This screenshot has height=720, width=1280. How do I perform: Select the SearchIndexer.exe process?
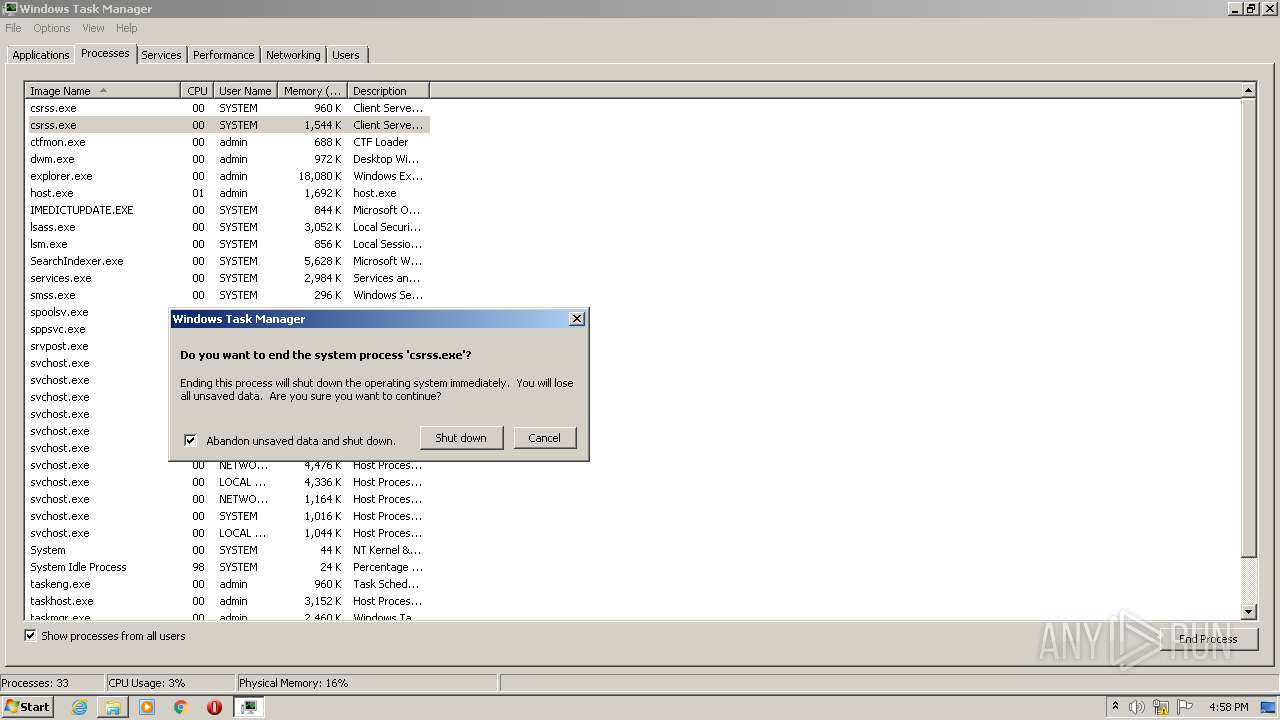[x=228, y=261]
